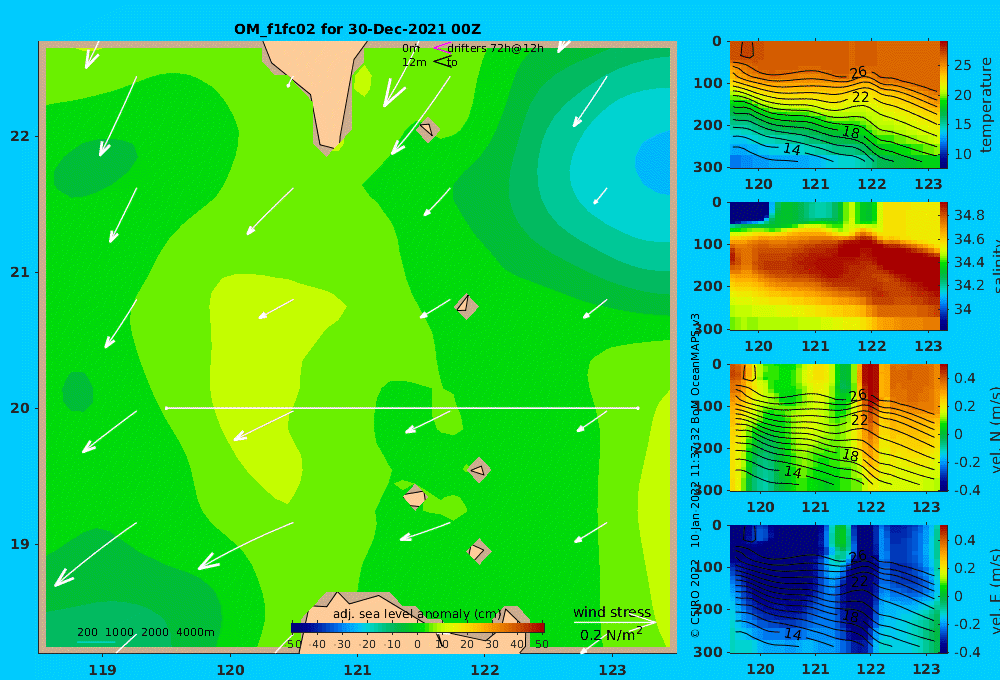Click longitude tick label 119 on main map
The image size is (1000, 680).
click(102, 670)
